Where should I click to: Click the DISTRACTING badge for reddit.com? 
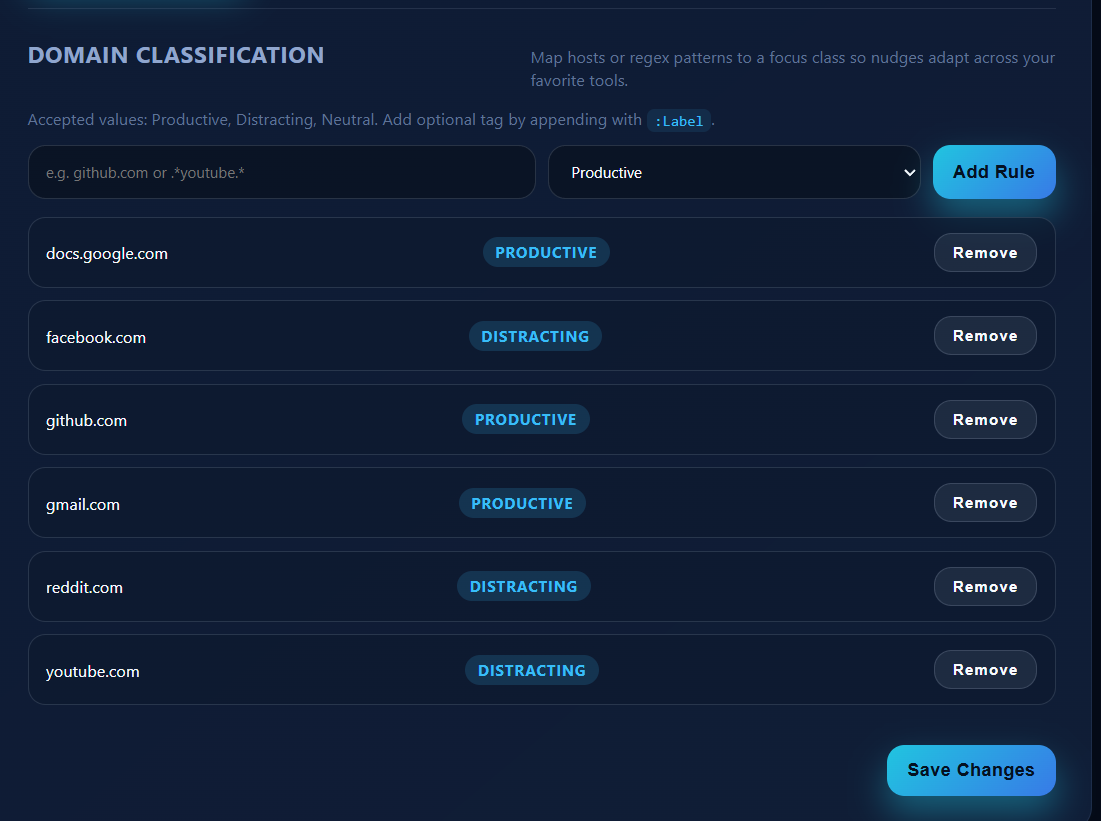[524, 586]
